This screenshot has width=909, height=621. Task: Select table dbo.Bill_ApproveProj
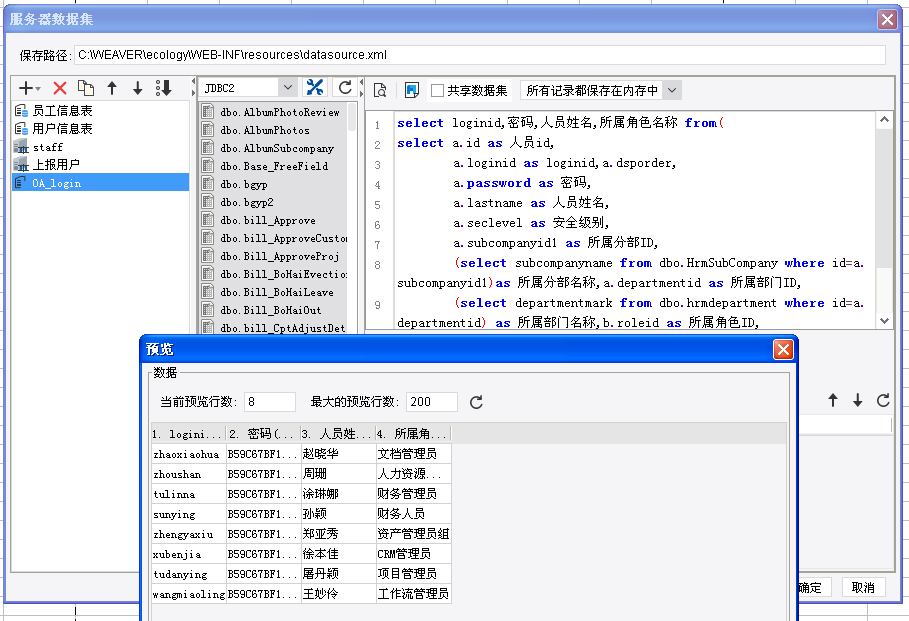pos(280,256)
